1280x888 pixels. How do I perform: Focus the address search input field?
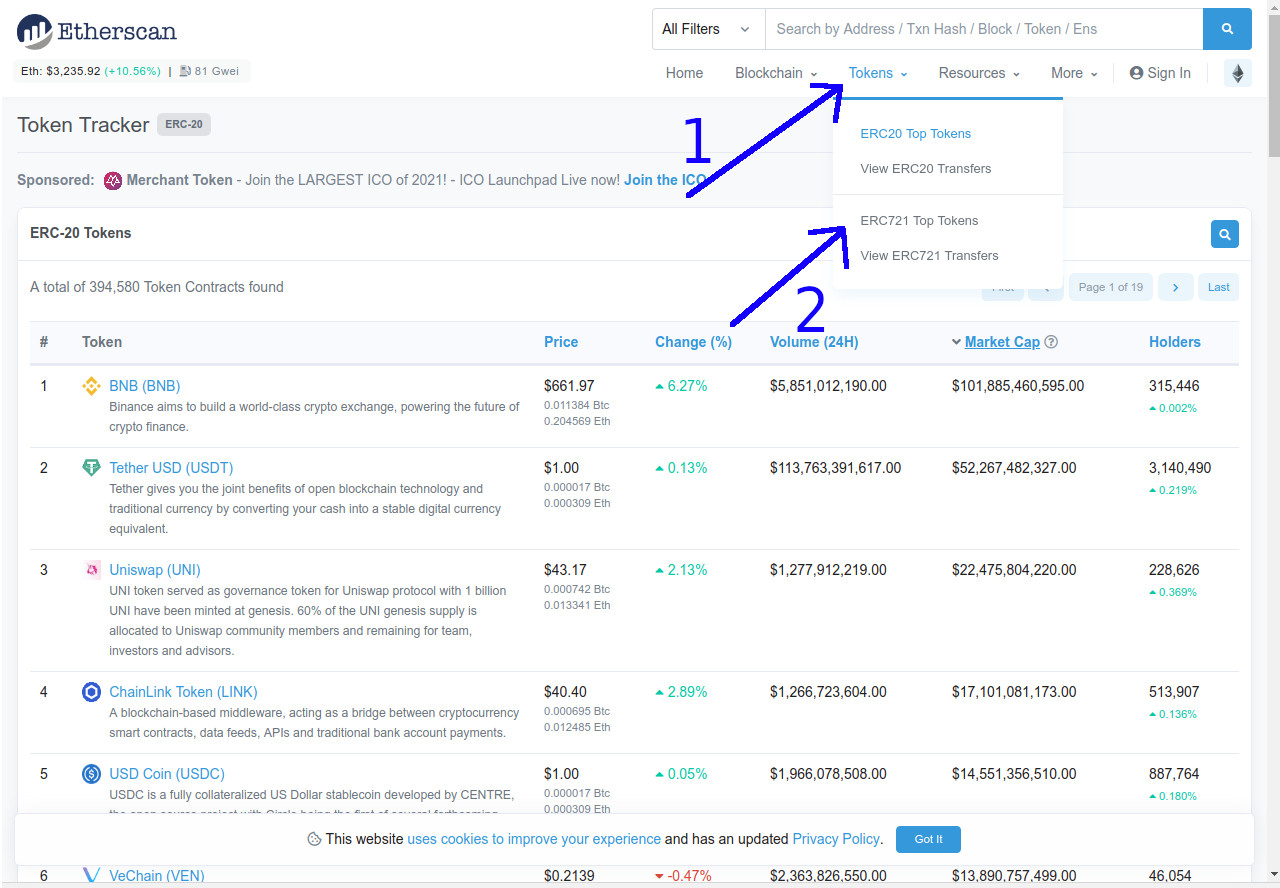984,29
